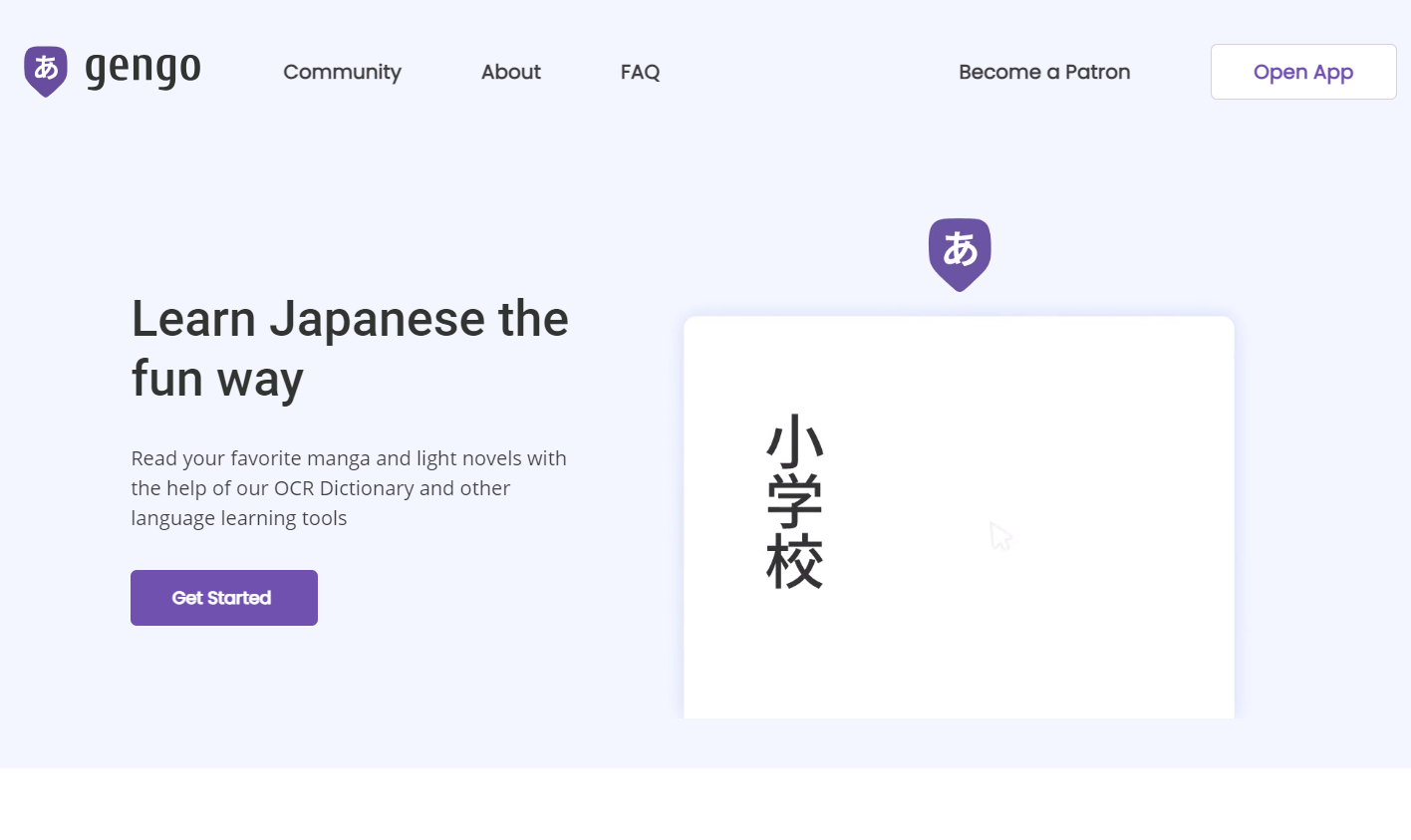The width and height of the screenshot is (1411, 840).
Task: Click the gengo shield logo icon in header
Action: 46,72
